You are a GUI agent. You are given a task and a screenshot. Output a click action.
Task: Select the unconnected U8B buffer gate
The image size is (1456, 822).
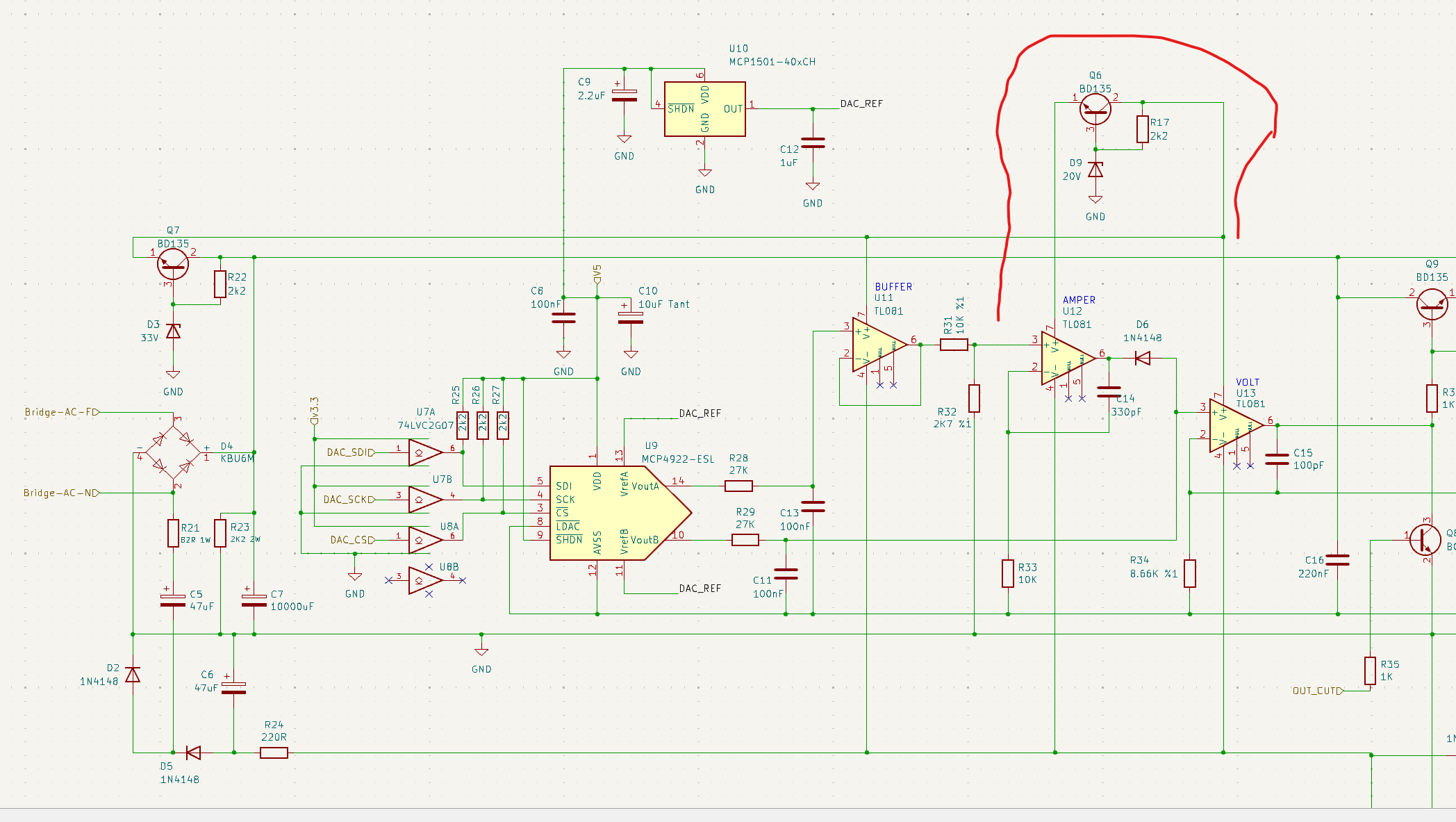[425, 580]
